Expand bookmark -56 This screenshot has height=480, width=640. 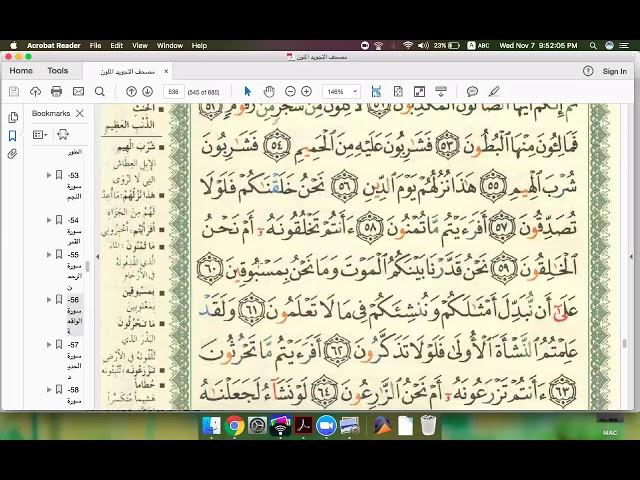coord(49,300)
